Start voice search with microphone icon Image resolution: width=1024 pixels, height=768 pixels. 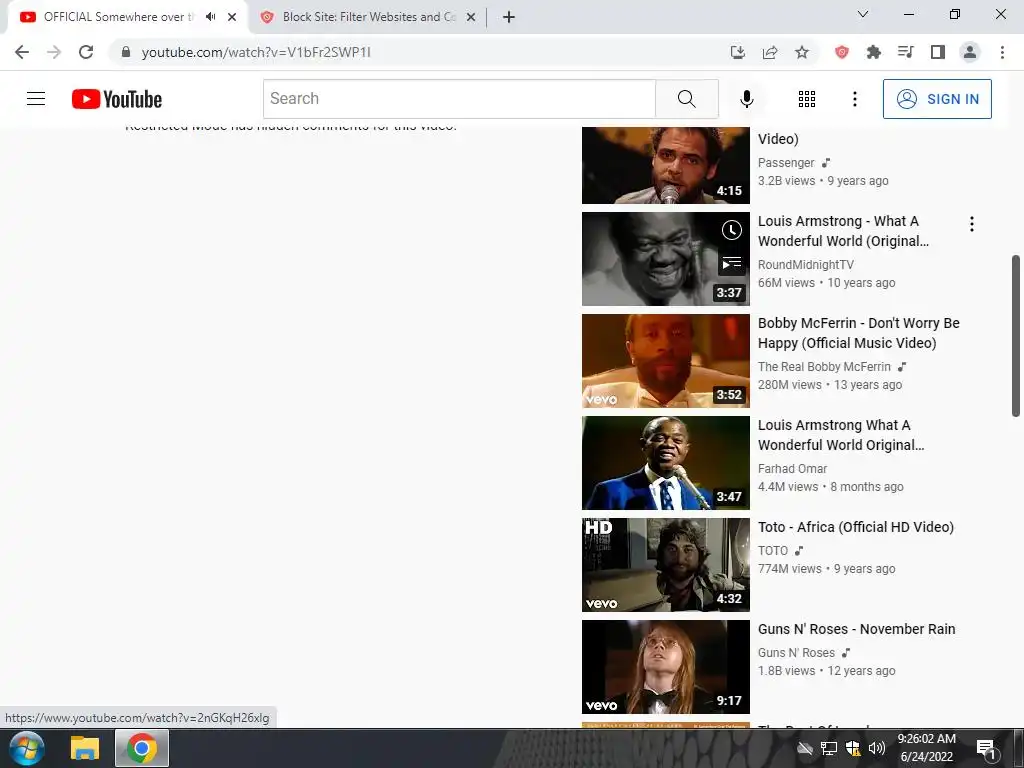click(746, 99)
